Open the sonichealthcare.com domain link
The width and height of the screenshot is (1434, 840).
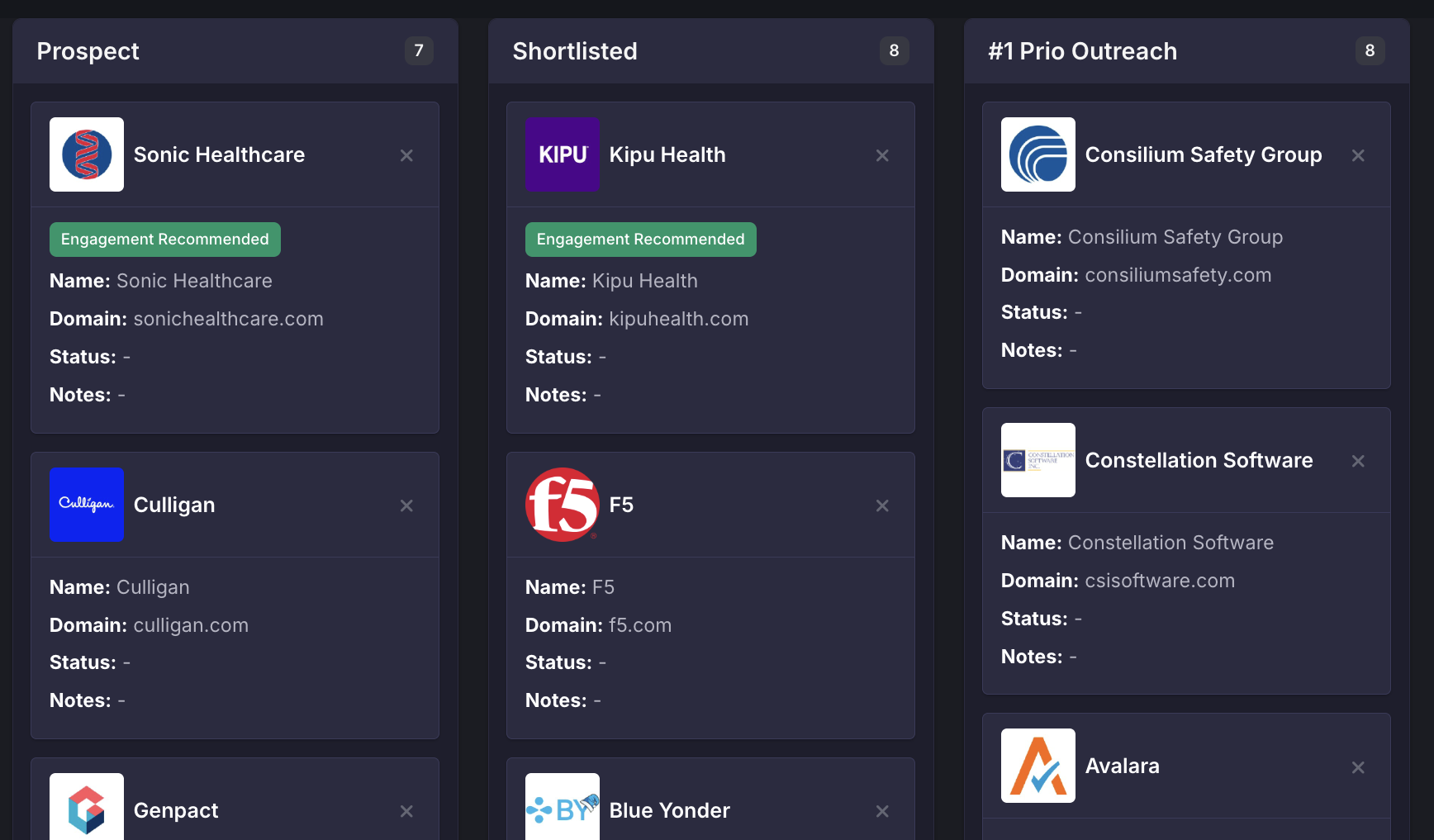pyautogui.click(x=229, y=318)
